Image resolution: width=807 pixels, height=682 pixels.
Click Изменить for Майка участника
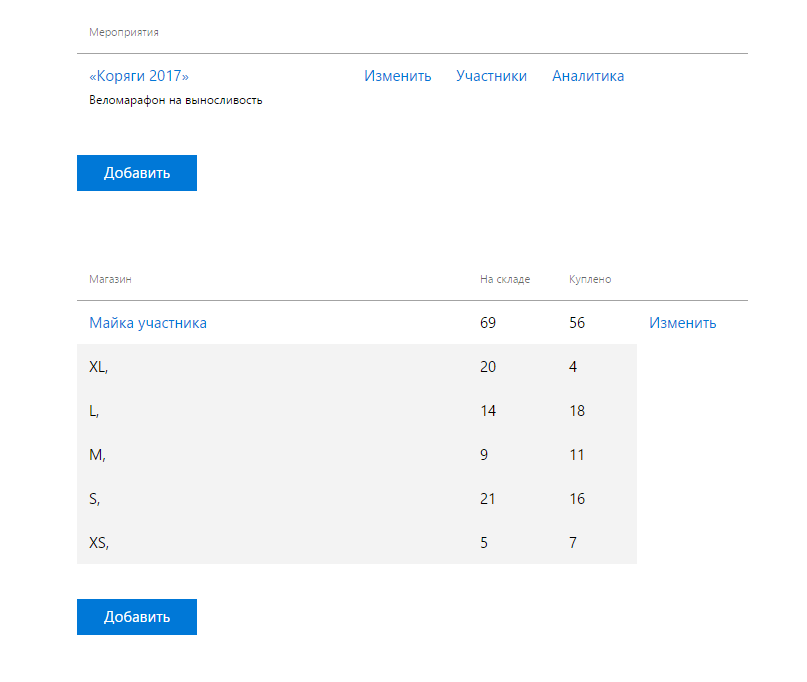[682, 323]
